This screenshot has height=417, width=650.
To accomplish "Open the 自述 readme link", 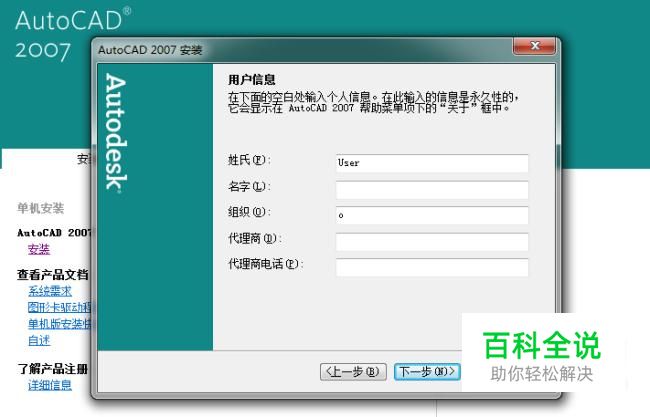I will point(39,340).
